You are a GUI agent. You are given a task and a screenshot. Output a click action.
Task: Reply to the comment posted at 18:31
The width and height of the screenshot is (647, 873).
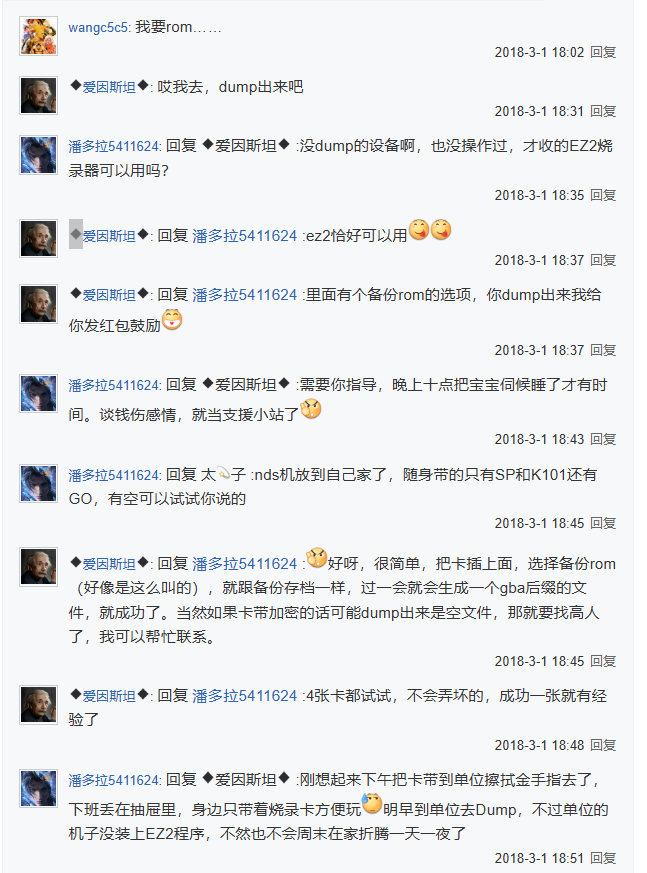pos(603,111)
